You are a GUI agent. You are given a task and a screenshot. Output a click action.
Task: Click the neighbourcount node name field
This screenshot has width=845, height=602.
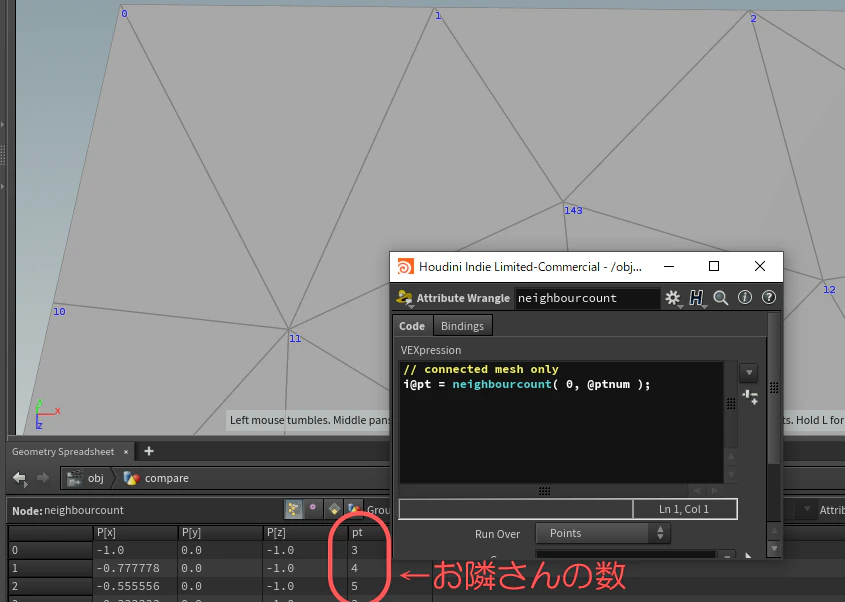click(x=587, y=298)
